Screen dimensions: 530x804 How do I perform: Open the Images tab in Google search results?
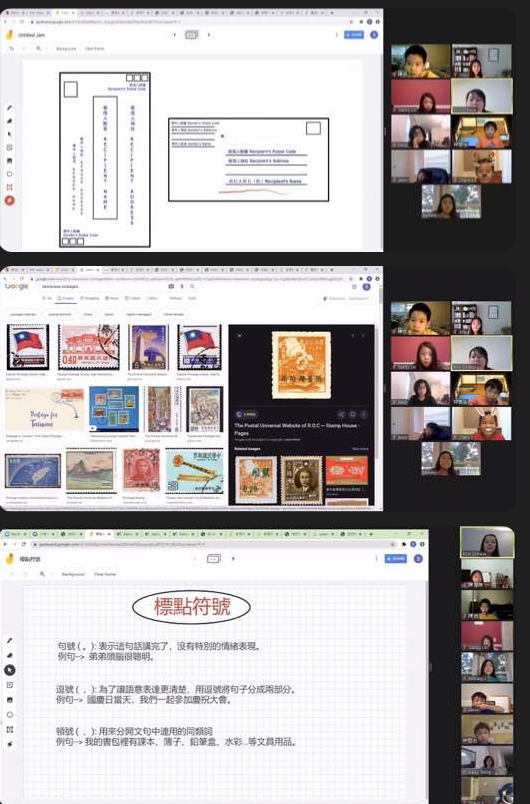(67, 298)
